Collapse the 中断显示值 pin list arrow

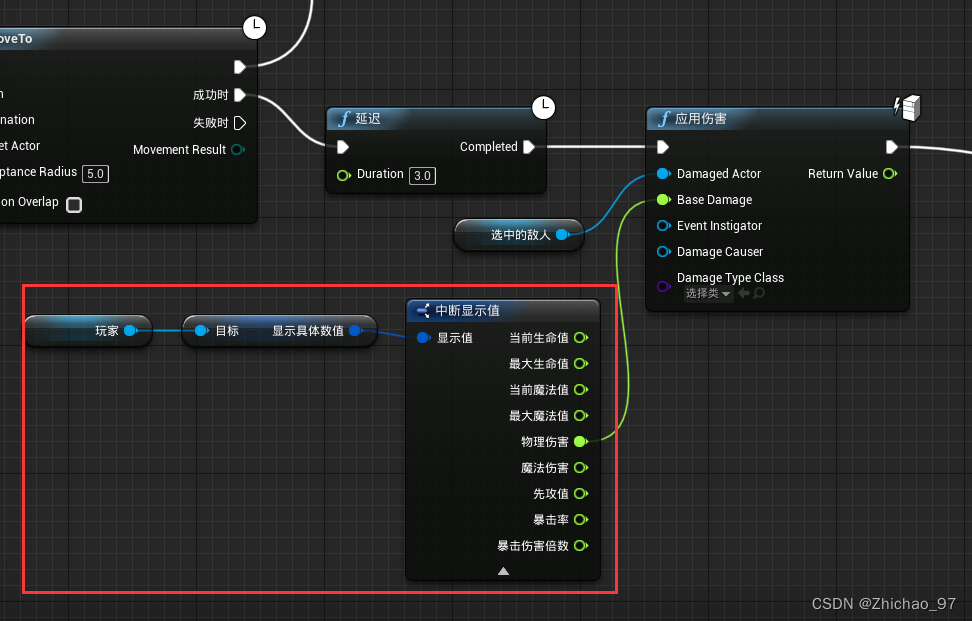pos(503,570)
